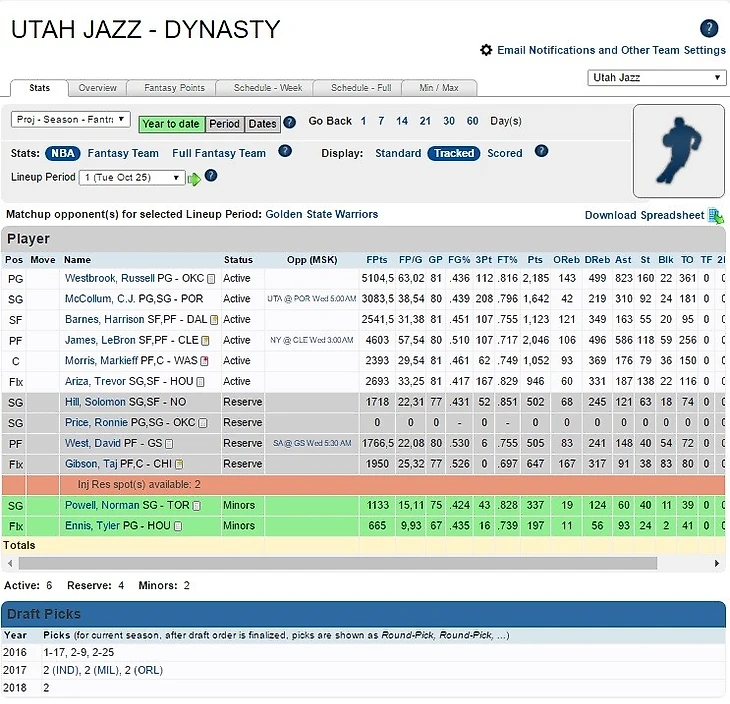Screen dimensions: 730x704
Task: Click scrollbar left arrow
Action: 10,563
